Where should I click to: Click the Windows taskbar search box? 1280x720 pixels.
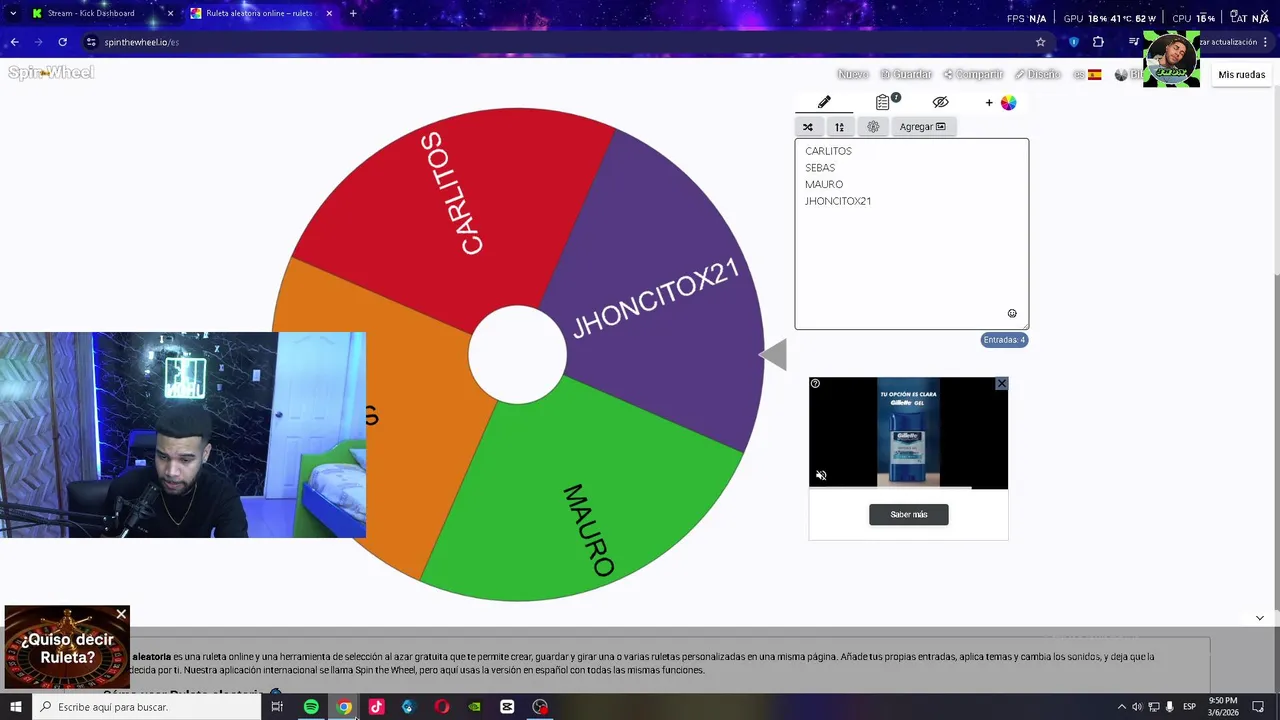point(146,707)
